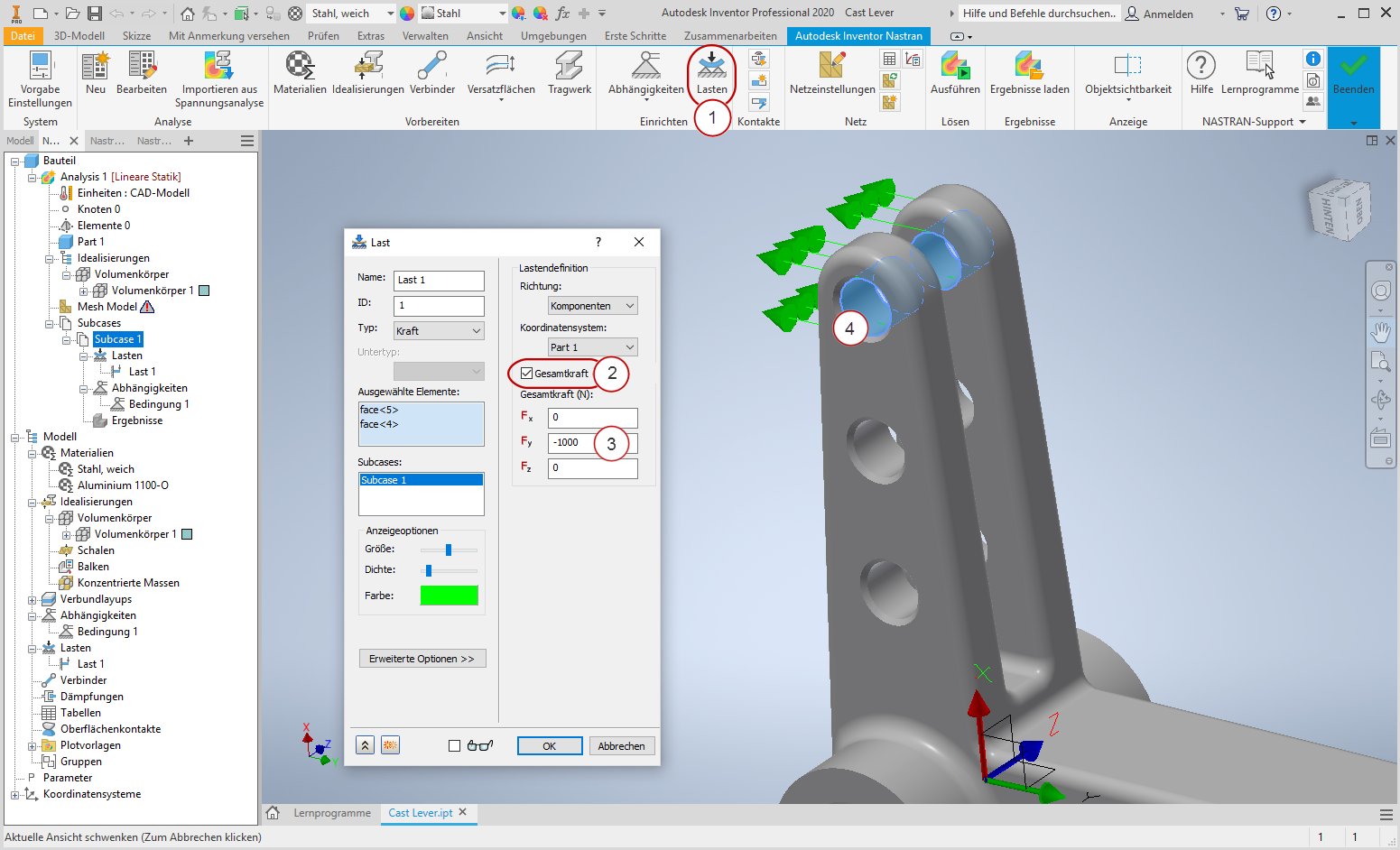Click the ViewCube in the viewport
This screenshot has width=1400, height=850.
pos(1340,209)
